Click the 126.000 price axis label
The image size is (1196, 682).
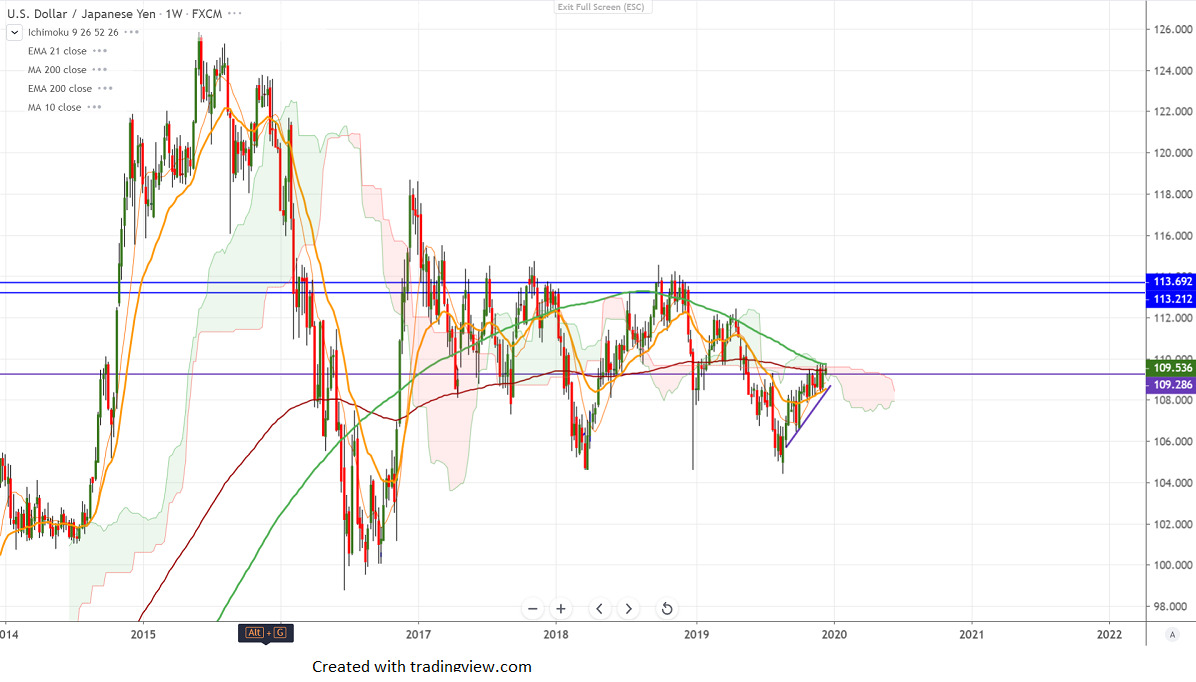pyautogui.click(x=1172, y=30)
